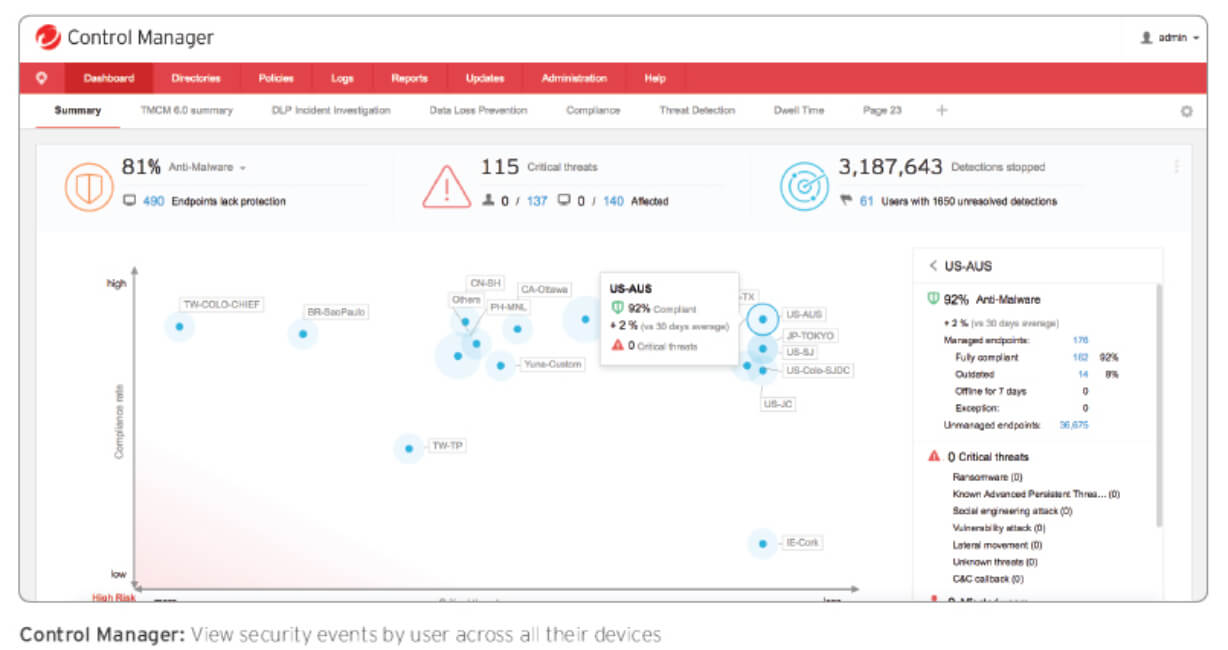Screen dimensions: 1228x650
Task: Click the 137 affected users link
Action: point(537,201)
